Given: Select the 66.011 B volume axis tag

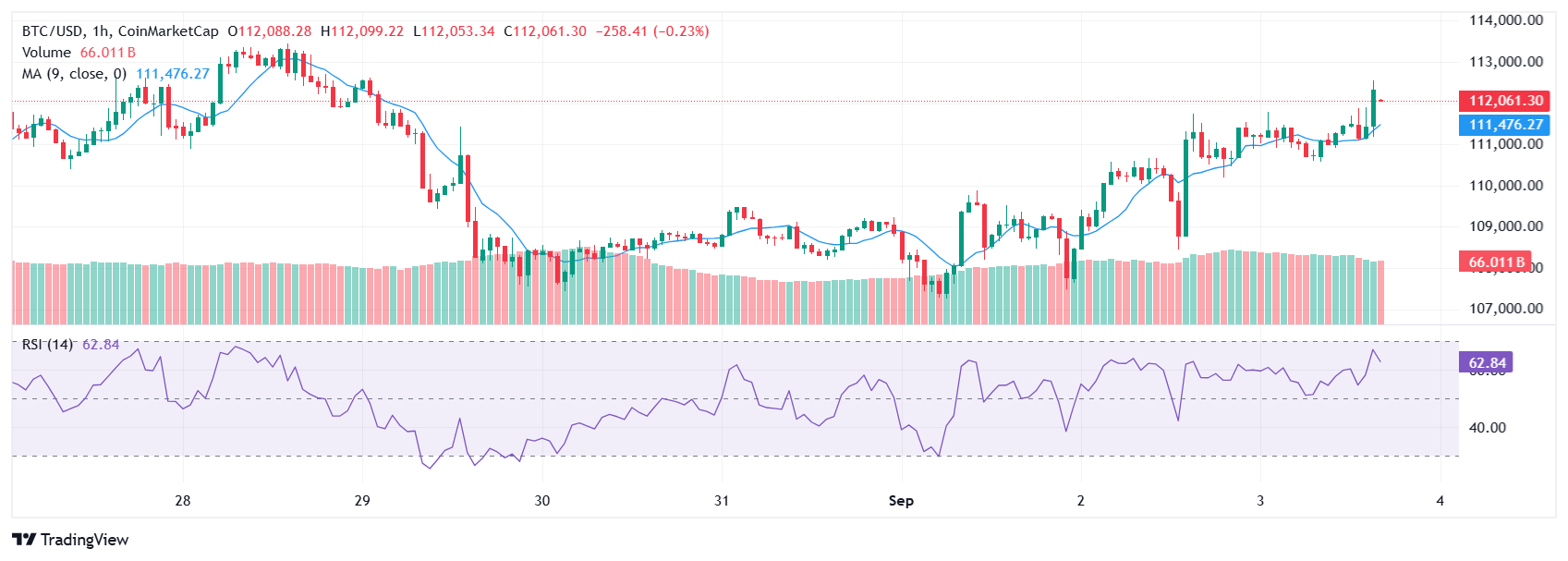Looking at the screenshot, I should pos(1496,262).
